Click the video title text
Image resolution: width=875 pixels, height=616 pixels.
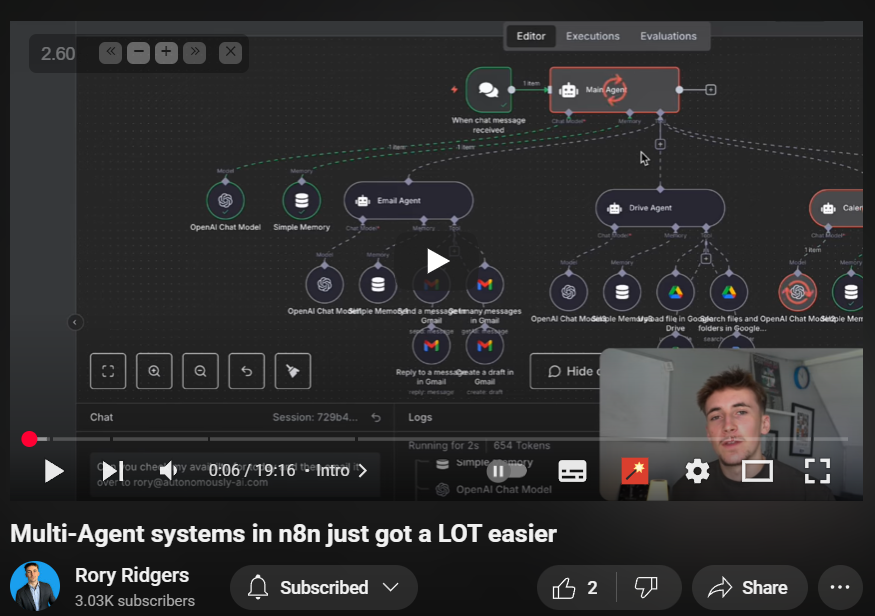283,534
